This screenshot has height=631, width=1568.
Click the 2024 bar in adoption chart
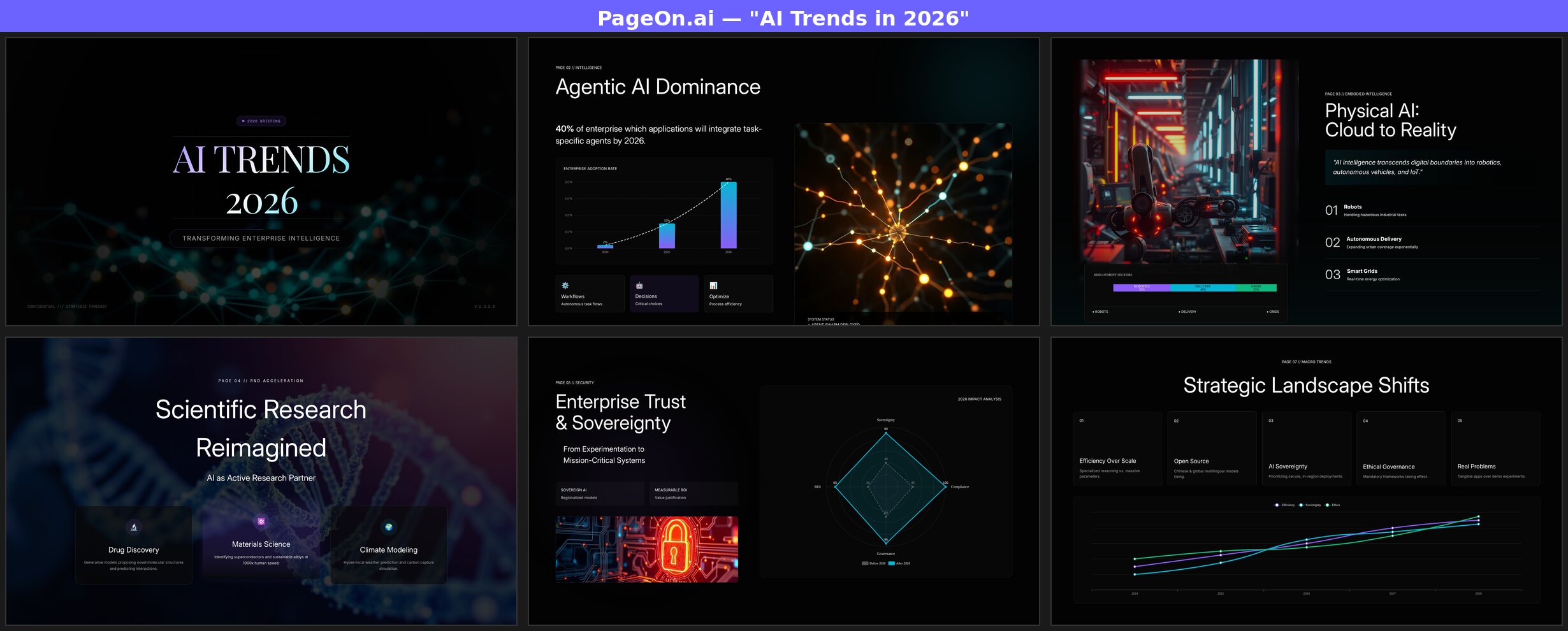pos(606,246)
